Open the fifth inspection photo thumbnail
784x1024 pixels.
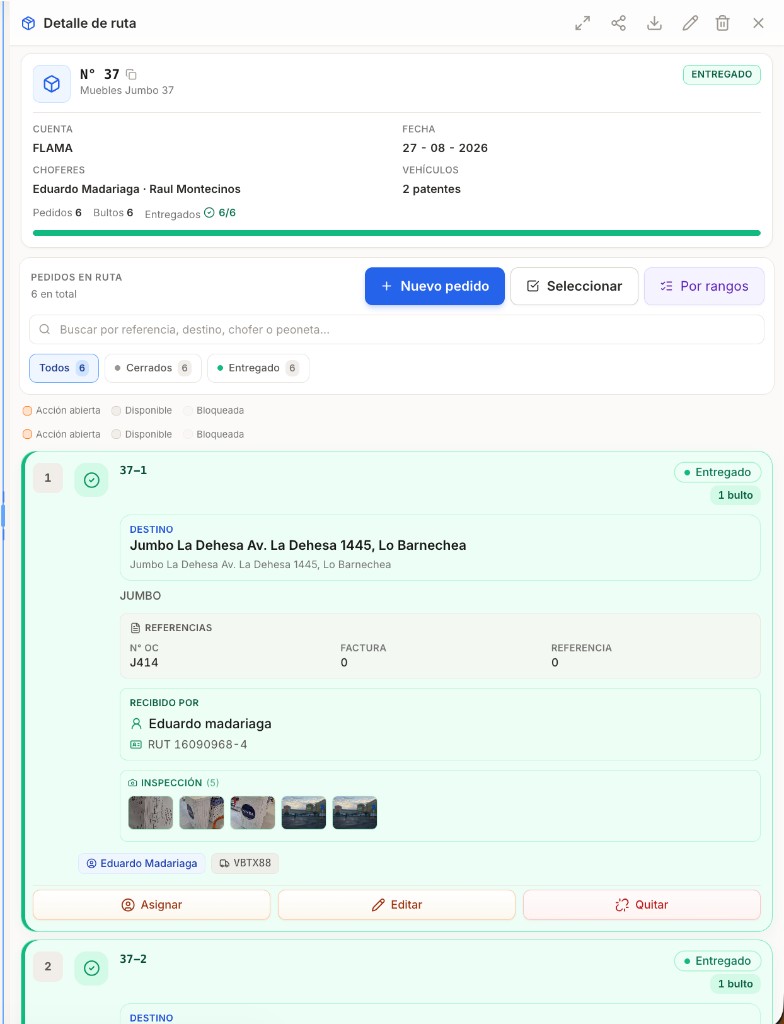[355, 812]
